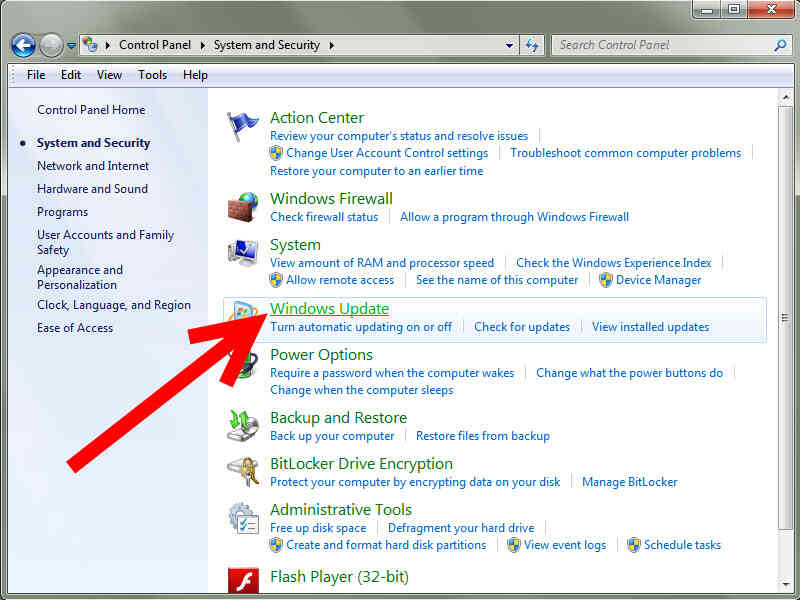Image resolution: width=800 pixels, height=600 pixels.
Task: Select Network and Internet in the sidebar
Action: pyautogui.click(x=92, y=166)
